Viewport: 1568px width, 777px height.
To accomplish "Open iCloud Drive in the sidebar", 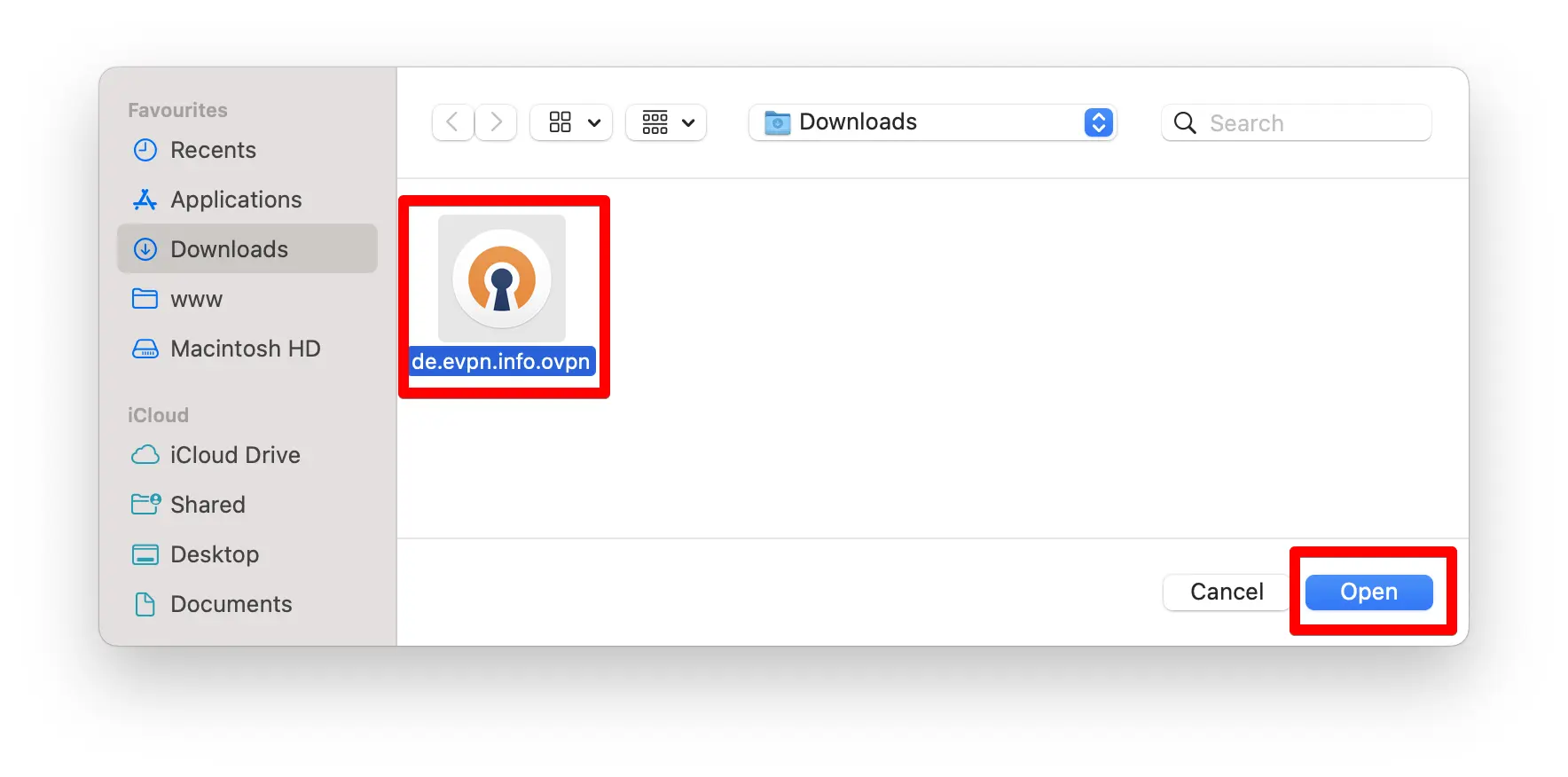I will pos(247,455).
